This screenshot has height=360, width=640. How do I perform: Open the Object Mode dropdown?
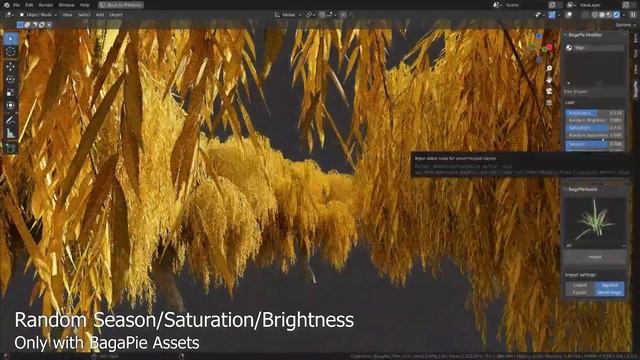pyautogui.click(x=38, y=15)
